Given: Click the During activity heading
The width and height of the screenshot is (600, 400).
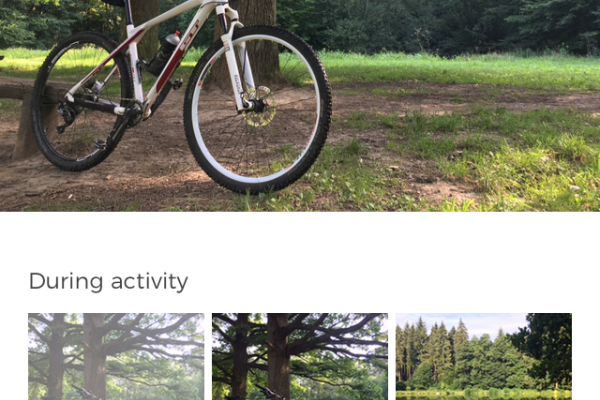Looking at the screenshot, I should [108, 281].
